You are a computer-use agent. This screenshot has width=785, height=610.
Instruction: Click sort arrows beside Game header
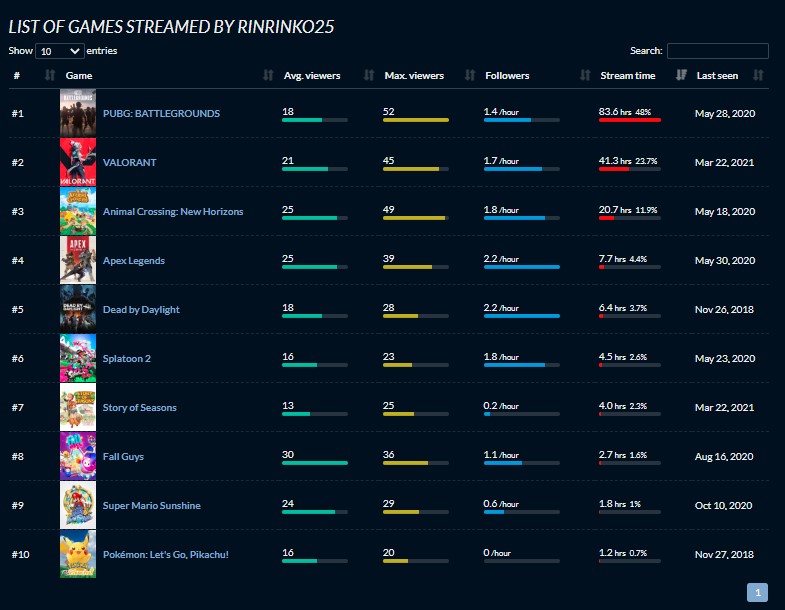[268, 75]
